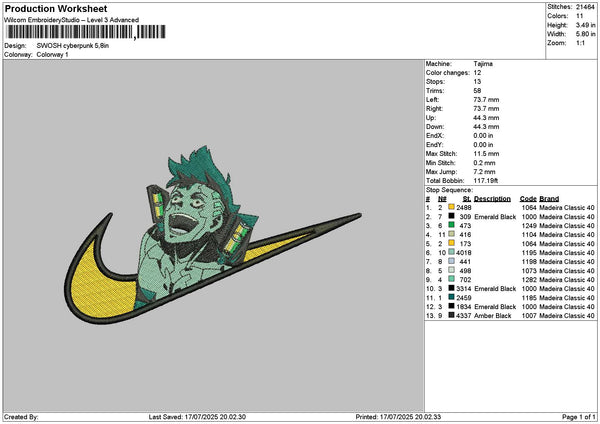The width and height of the screenshot is (600, 424).
Task: Select stitch count '1834' in row 12
Action: pyautogui.click(x=464, y=307)
